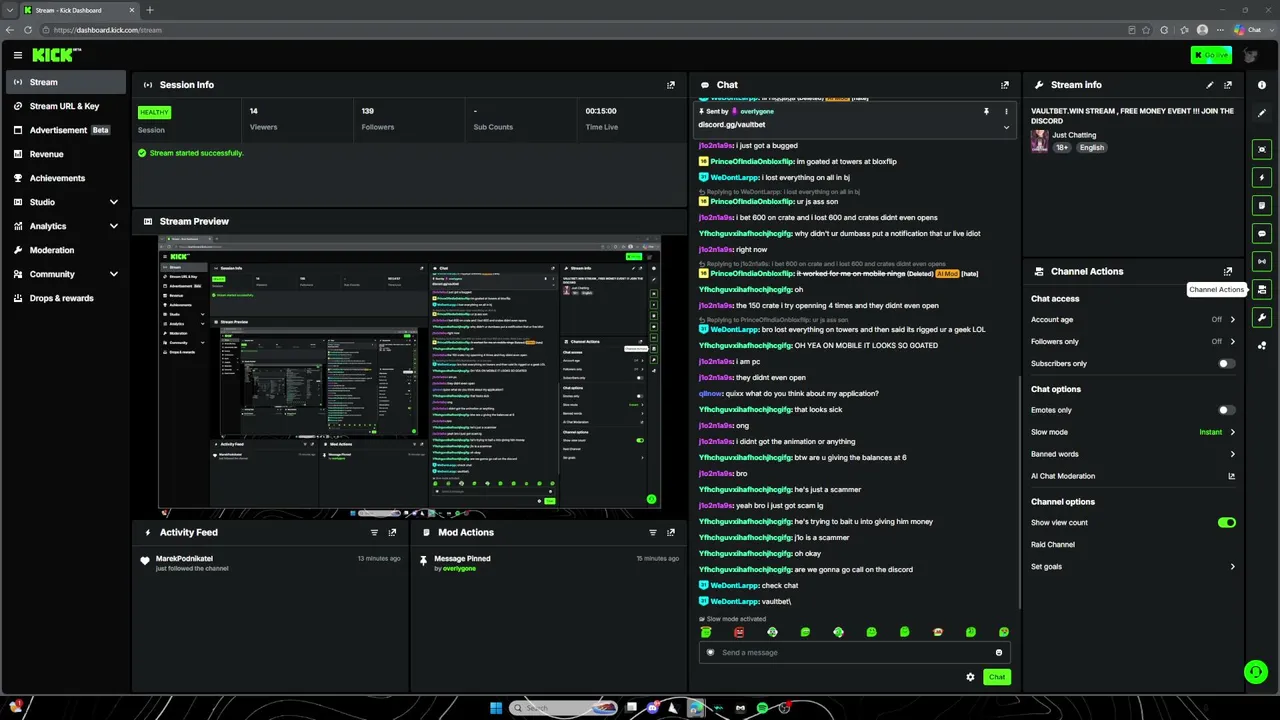Pop out the Mod Actions panel
Viewport: 1280px width, 720px height.
click(671, 533)
